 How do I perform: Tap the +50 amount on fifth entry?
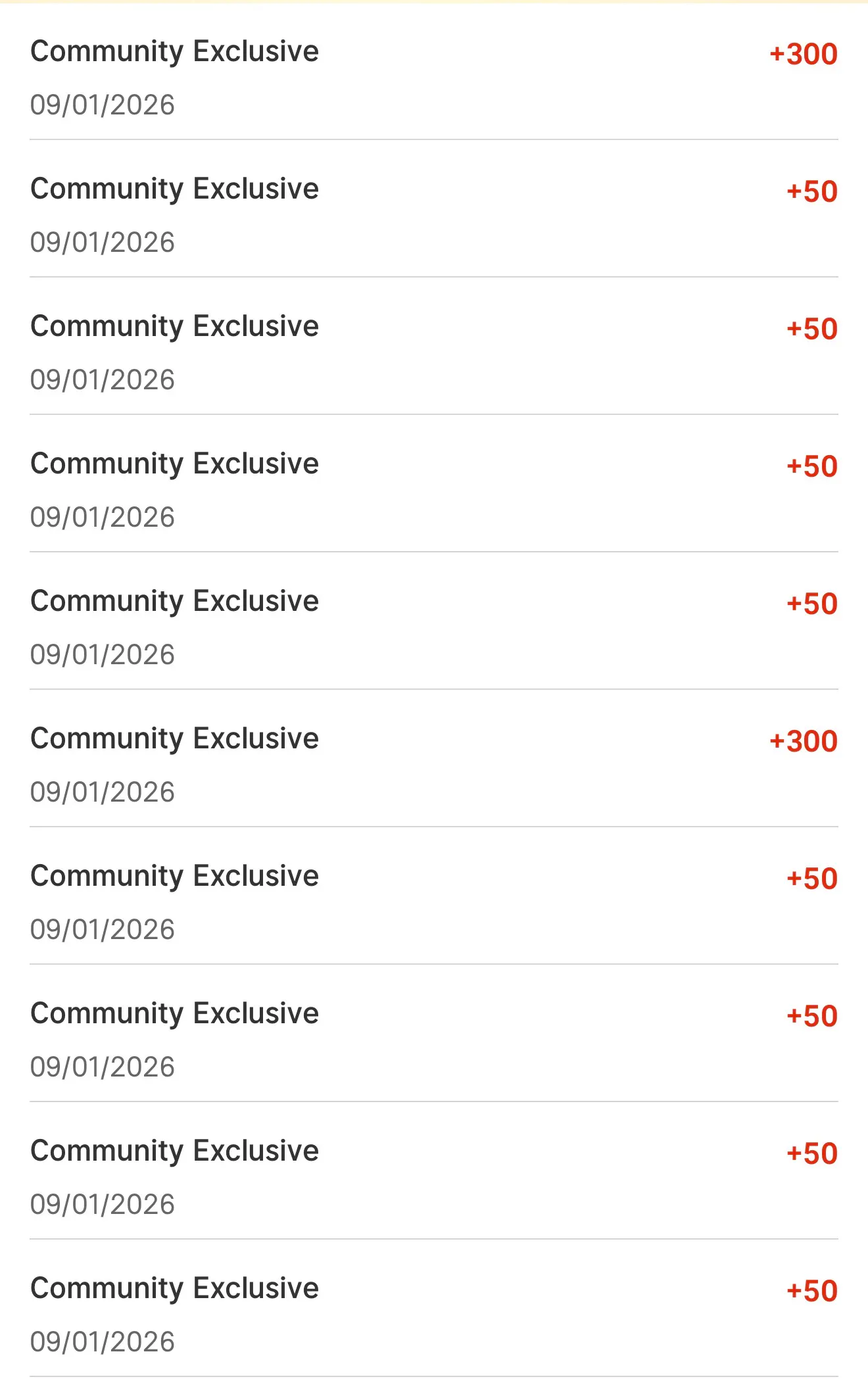812,604
